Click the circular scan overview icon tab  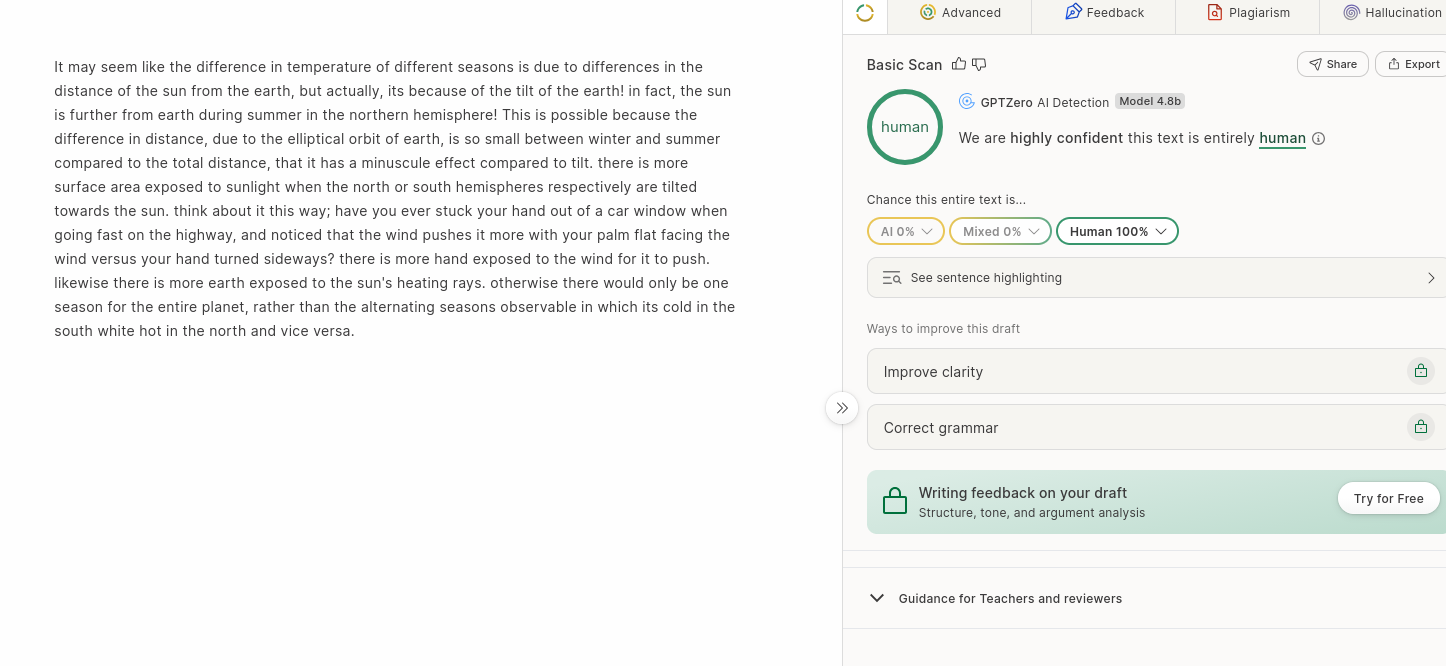click(865, 13)
